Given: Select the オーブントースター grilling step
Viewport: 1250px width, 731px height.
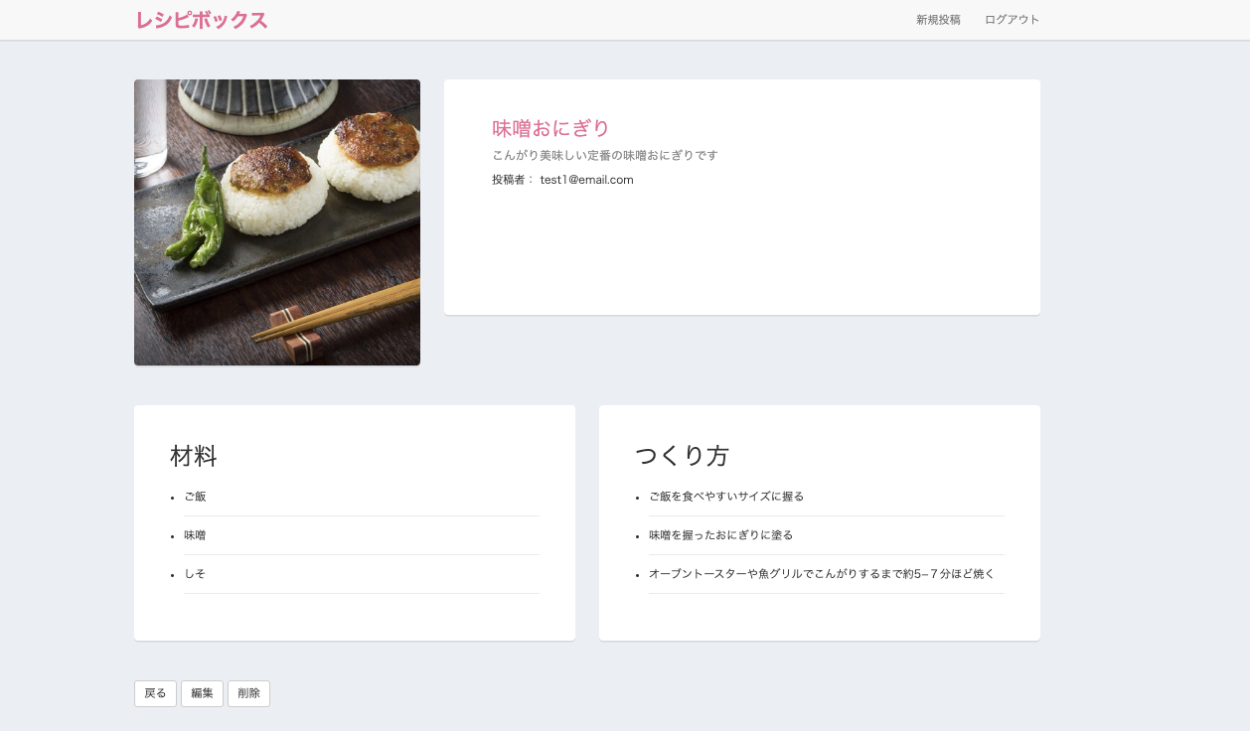Looking at the screenshot, I should [821, 574].
